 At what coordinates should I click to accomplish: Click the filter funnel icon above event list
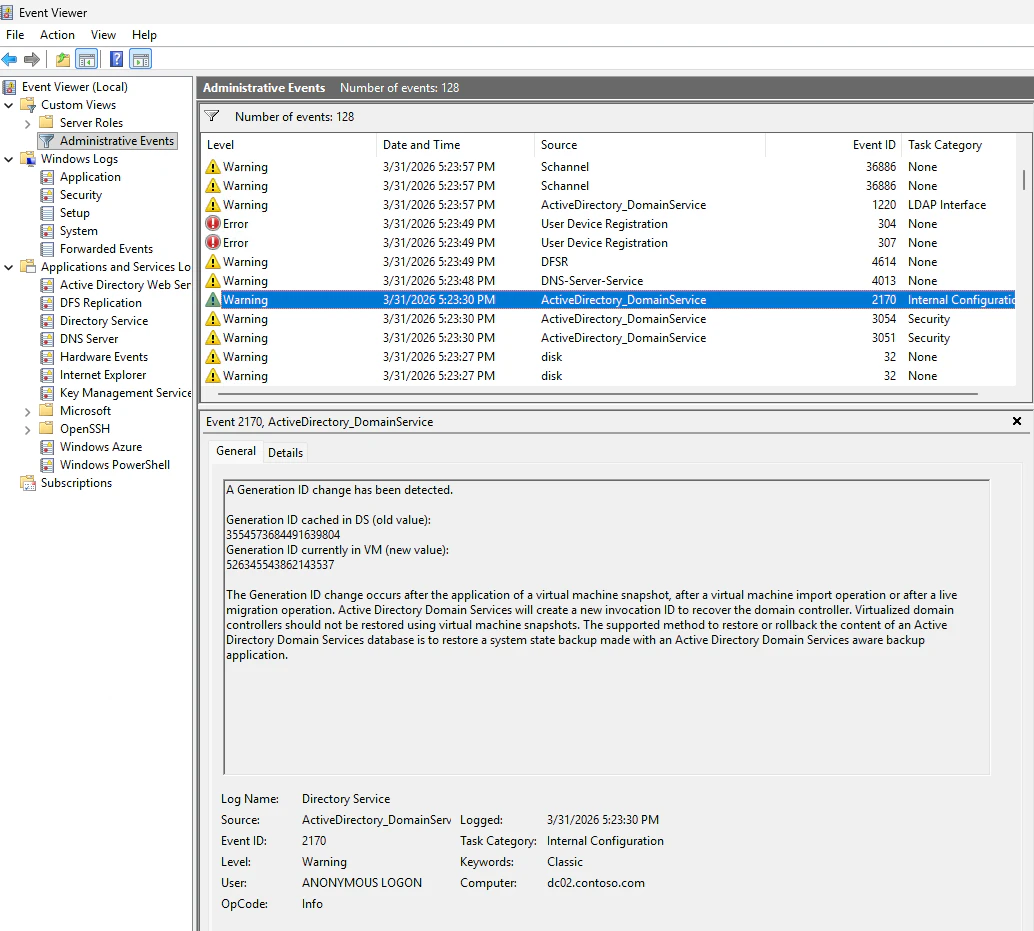[212, 116]
